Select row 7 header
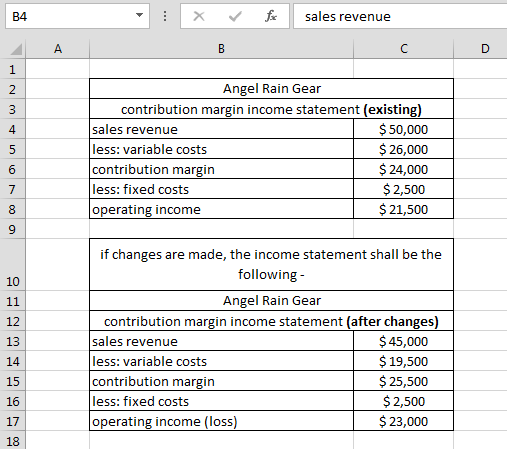This screenshot has height=449, width=507. 12,189
